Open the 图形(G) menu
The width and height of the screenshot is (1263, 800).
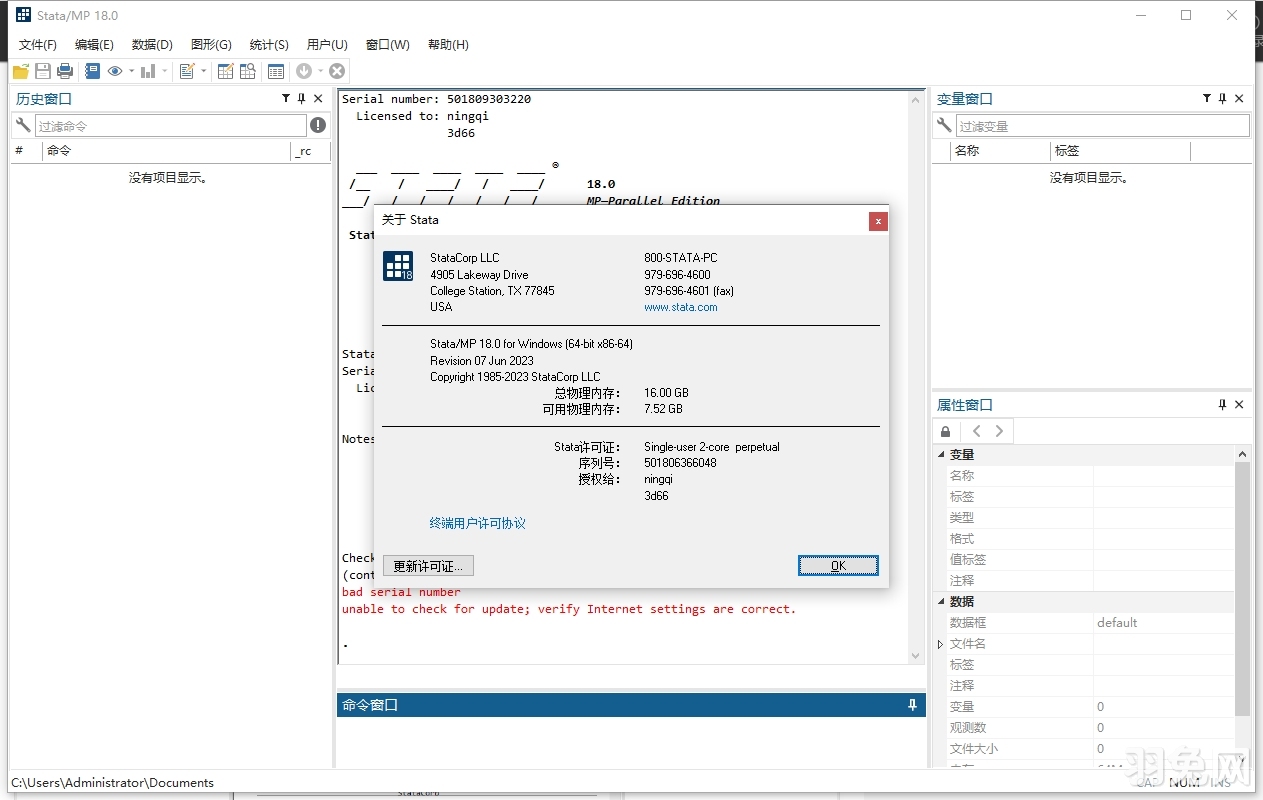(210, 44)
